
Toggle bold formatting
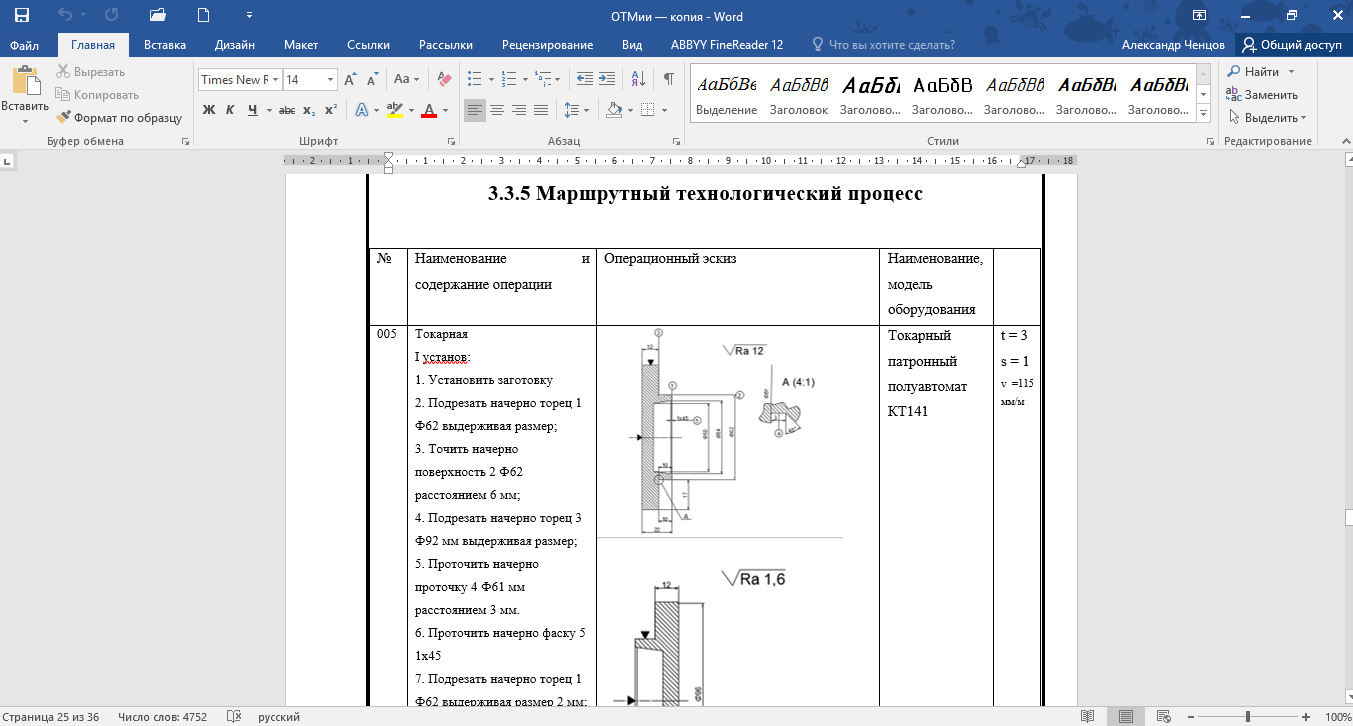click(x=209, y=110)
